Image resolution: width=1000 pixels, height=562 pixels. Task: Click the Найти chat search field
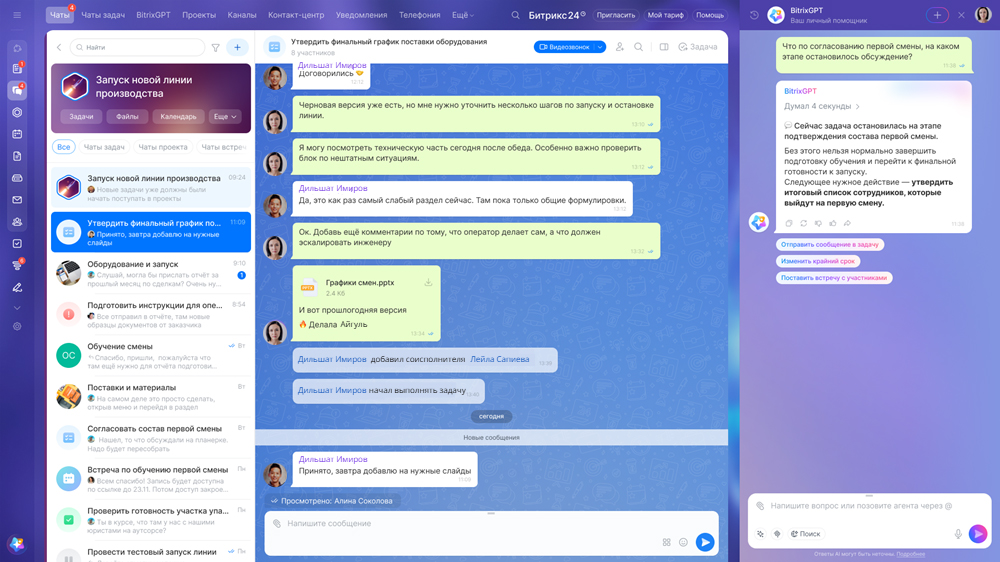coord(137,47)
